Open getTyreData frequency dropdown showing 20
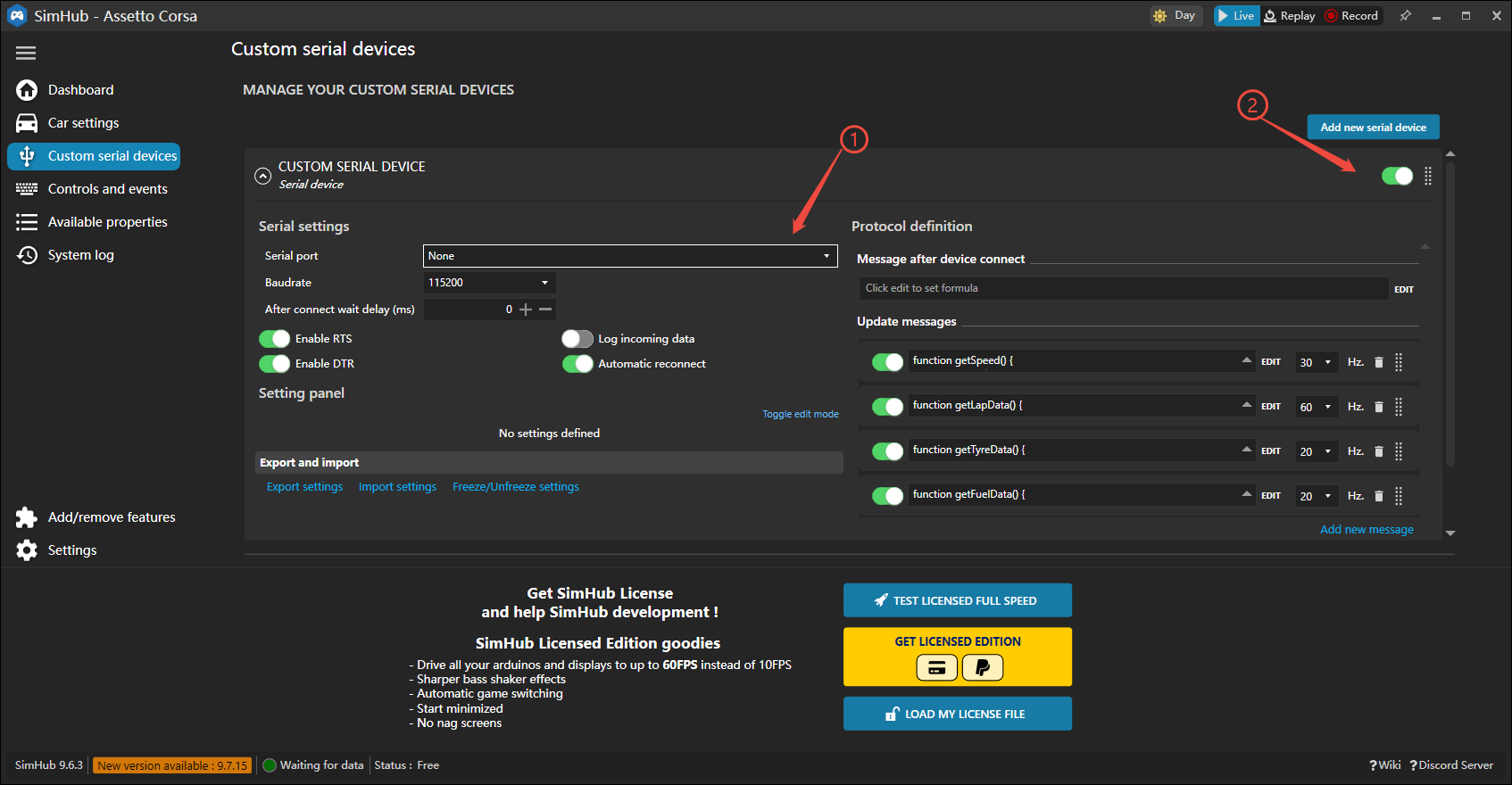This screenshot has width=1512, height=785. click(1317, 451)
